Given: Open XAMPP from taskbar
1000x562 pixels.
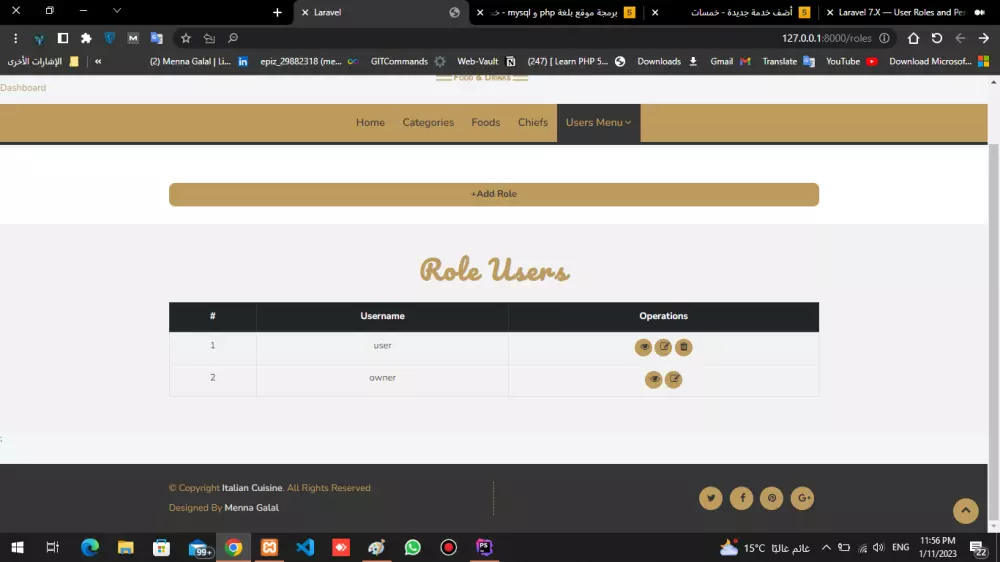Looking at the screenshot, I should pyautogui.click(x=269, y=547).
